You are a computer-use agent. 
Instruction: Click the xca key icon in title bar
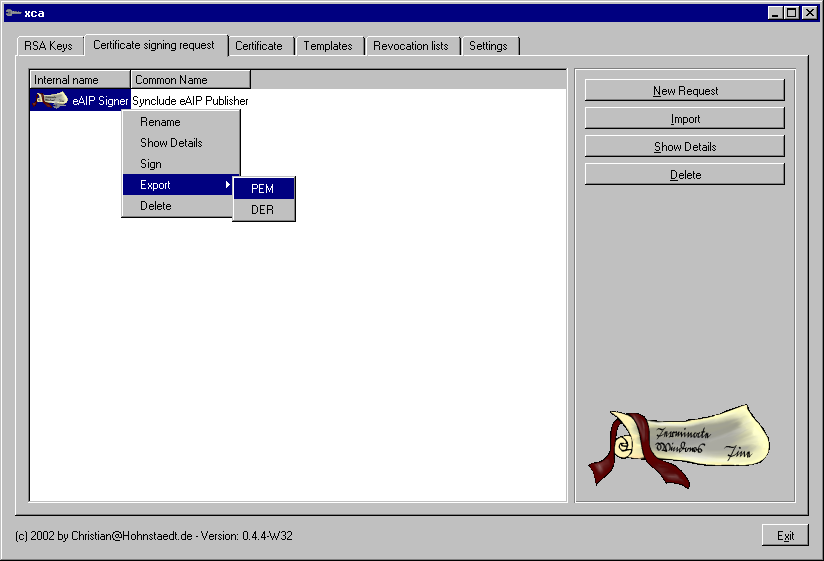pyautogui.click(x=12, y=13)
